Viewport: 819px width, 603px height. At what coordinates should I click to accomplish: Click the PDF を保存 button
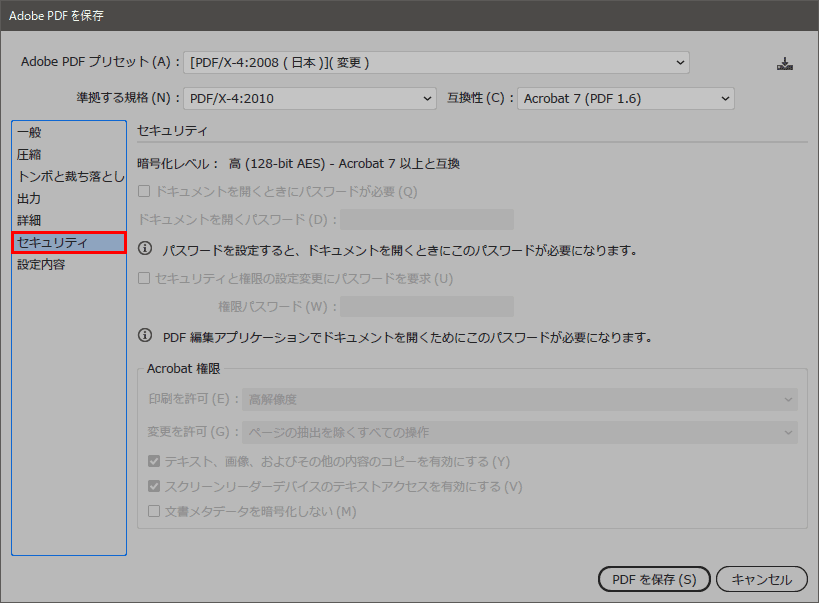(x=654, y=579)
